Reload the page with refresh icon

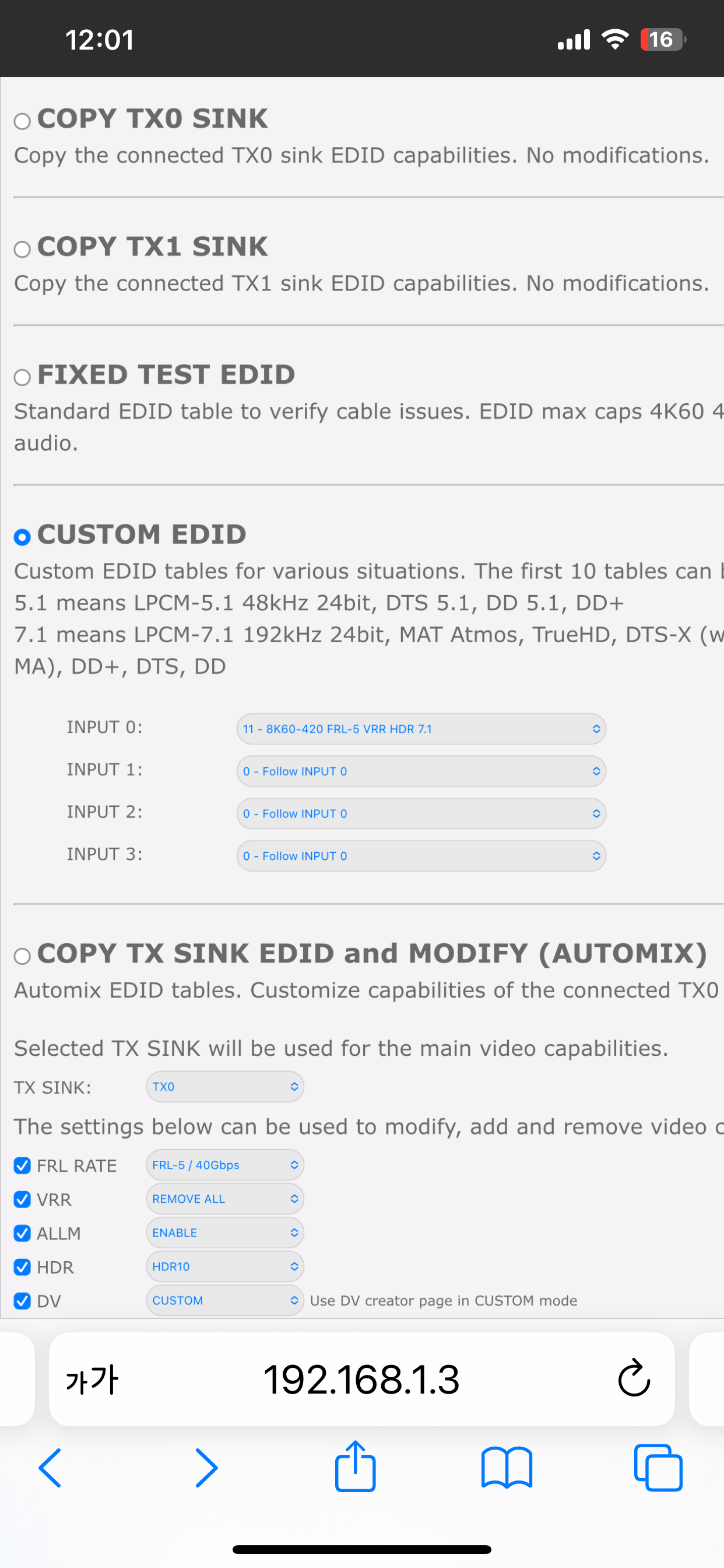click(634, 1378)
